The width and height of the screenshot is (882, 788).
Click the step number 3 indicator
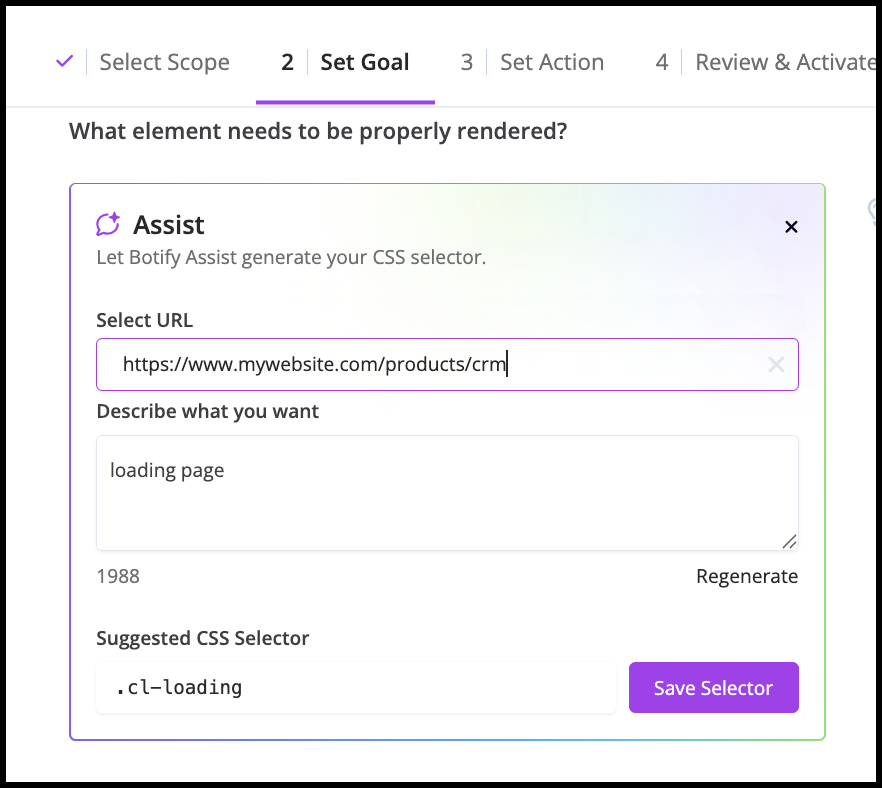tap(467, 62)
